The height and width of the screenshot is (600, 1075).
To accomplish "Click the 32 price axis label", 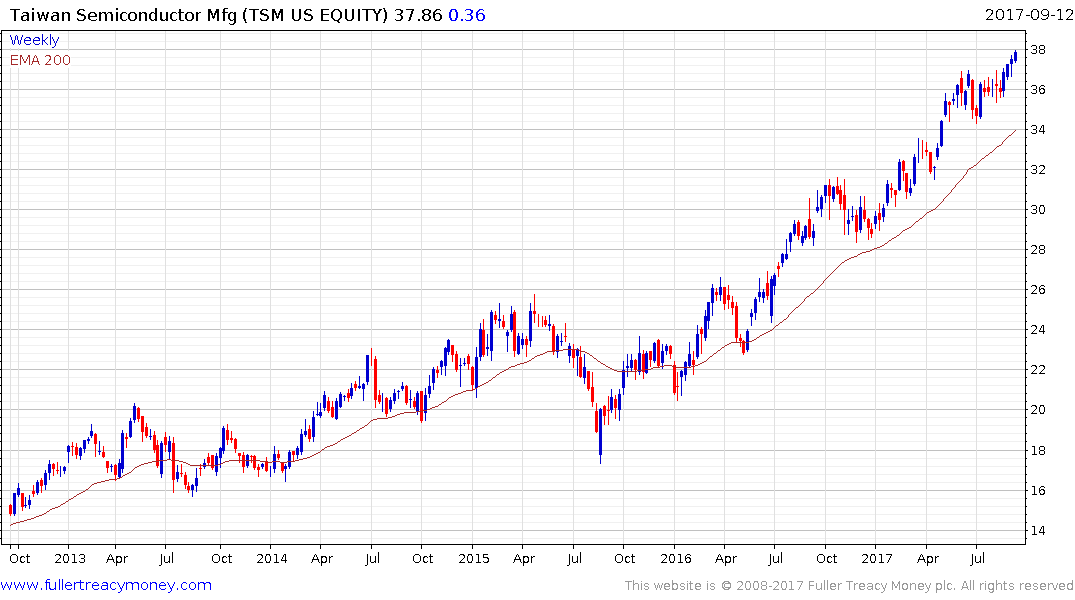I will (1038, 169).
